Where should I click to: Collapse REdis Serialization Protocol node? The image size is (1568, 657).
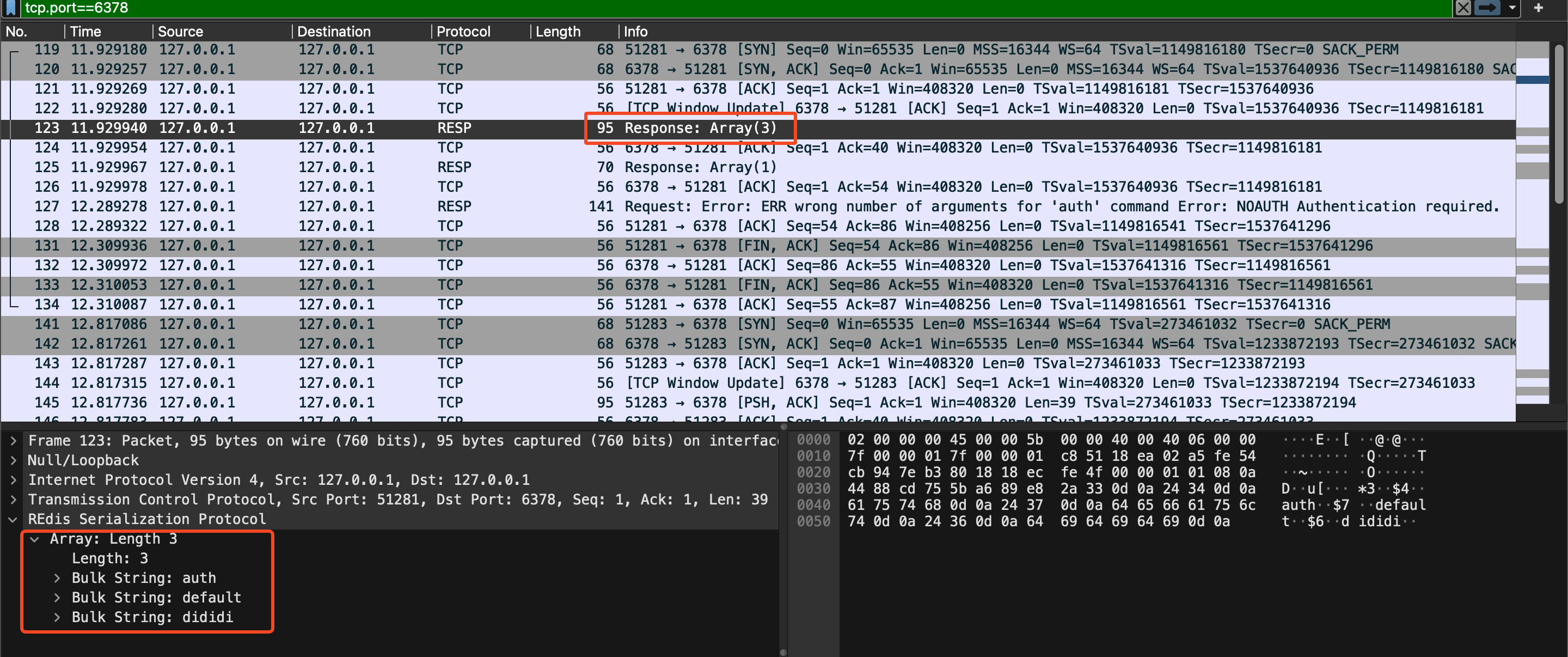click(13, 519)
